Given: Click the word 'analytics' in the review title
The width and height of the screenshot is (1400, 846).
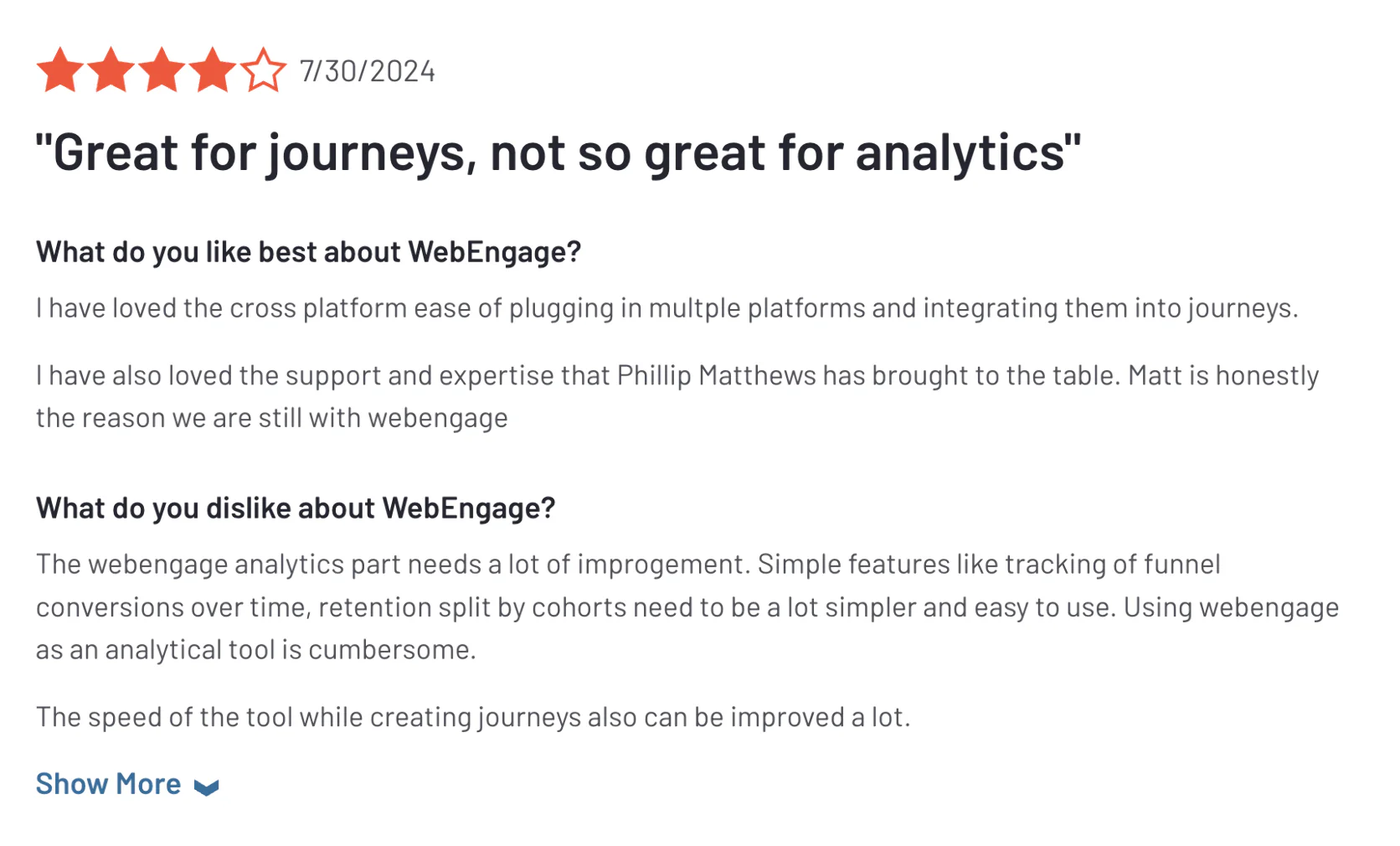Looking at the screenshot, I should 960,153.
